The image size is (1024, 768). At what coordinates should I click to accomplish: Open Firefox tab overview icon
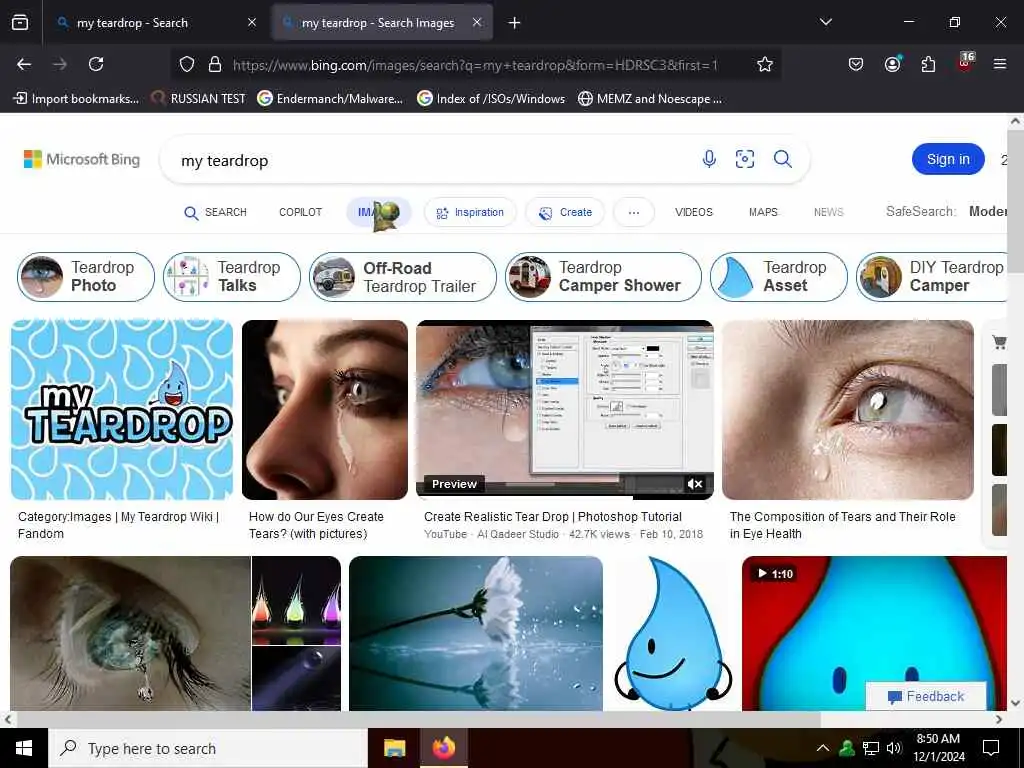pos(20,23)
